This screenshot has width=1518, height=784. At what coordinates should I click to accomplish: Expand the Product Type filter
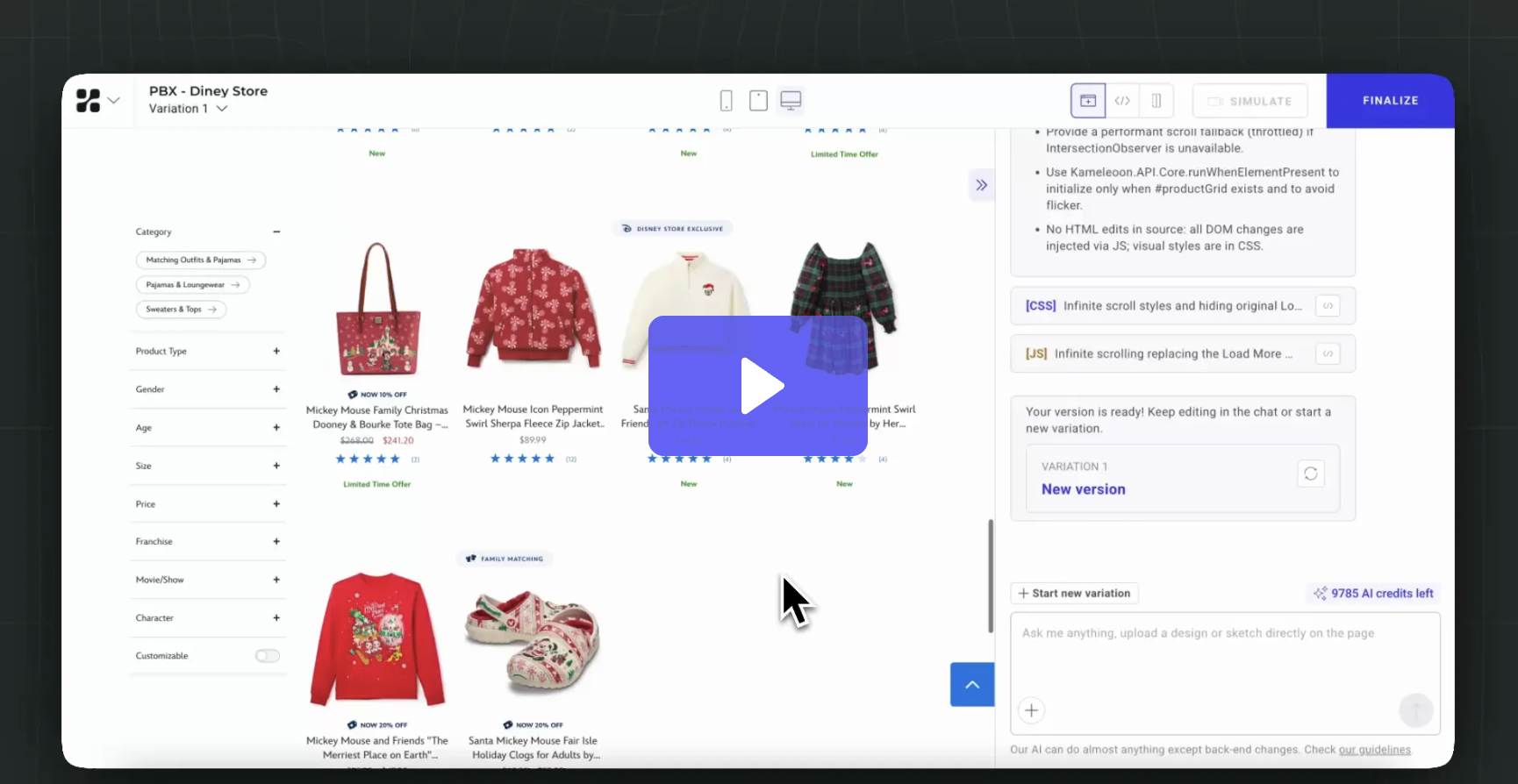point(276,351)
